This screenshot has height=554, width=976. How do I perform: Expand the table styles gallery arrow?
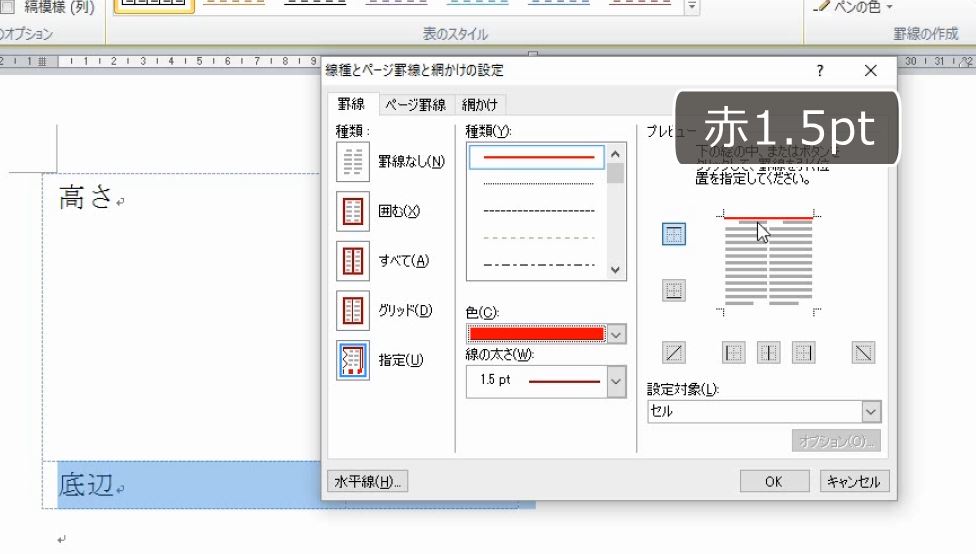(692, 7)
